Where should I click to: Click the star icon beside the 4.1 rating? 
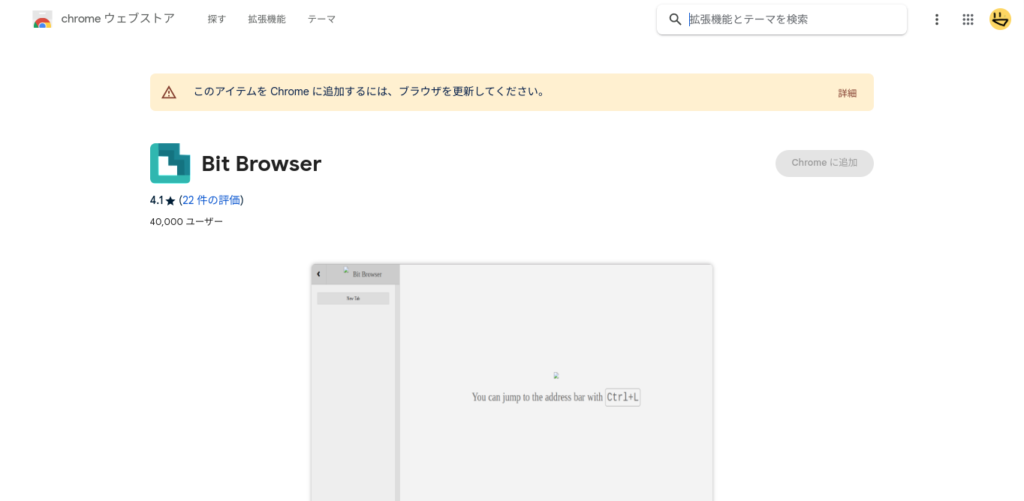(170, 201)
